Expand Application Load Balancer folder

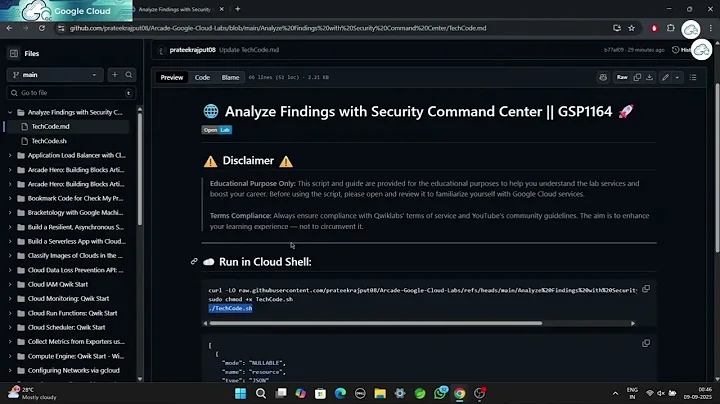10,156
